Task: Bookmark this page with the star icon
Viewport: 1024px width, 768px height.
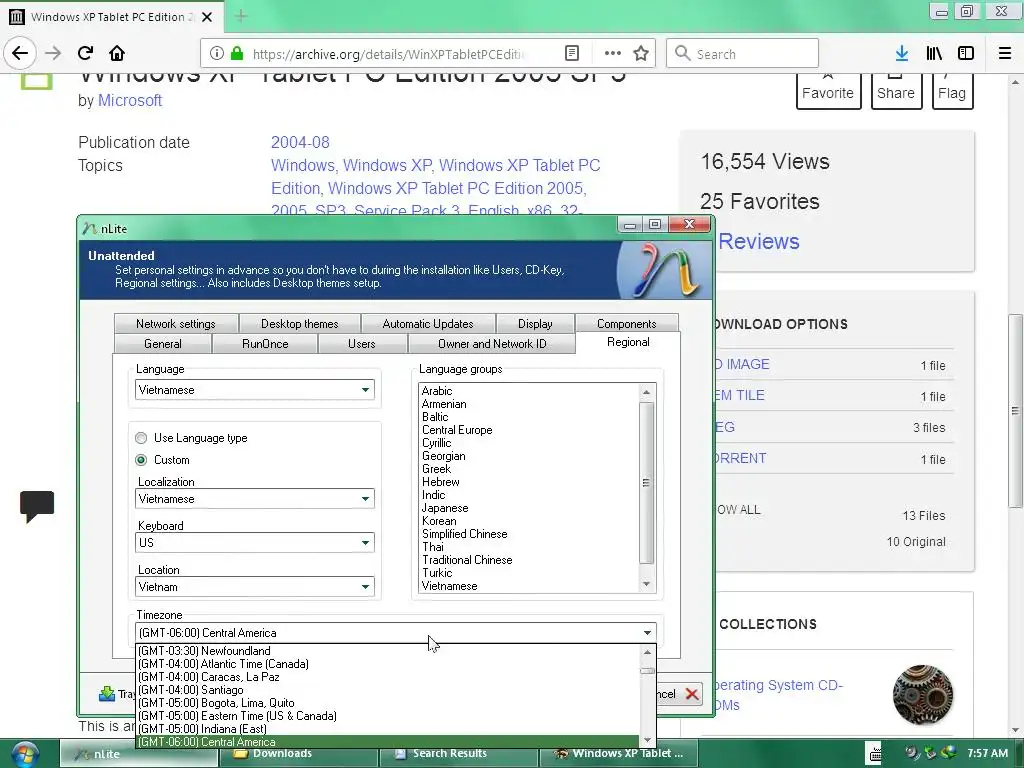Action: [x=641, y=54]
